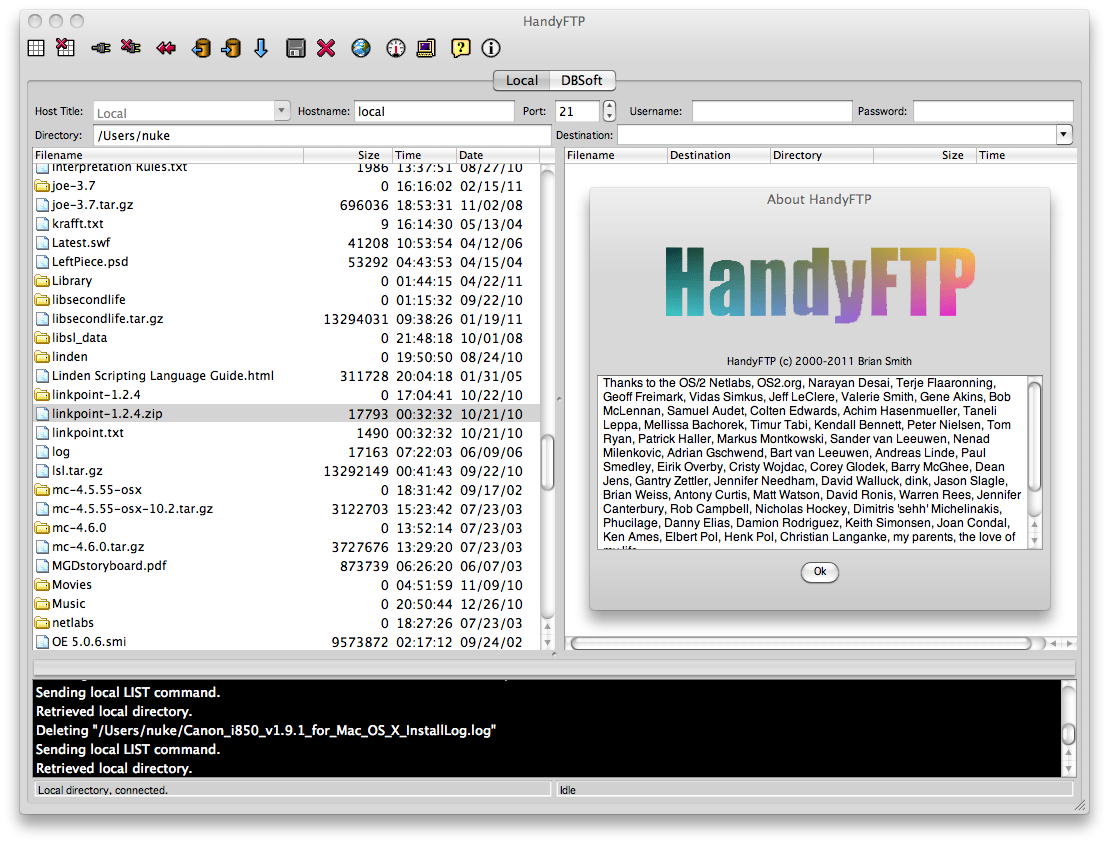Click the disconnect plug icon with red X
Screen dimensions: 1109x844
tap(131, 47)
